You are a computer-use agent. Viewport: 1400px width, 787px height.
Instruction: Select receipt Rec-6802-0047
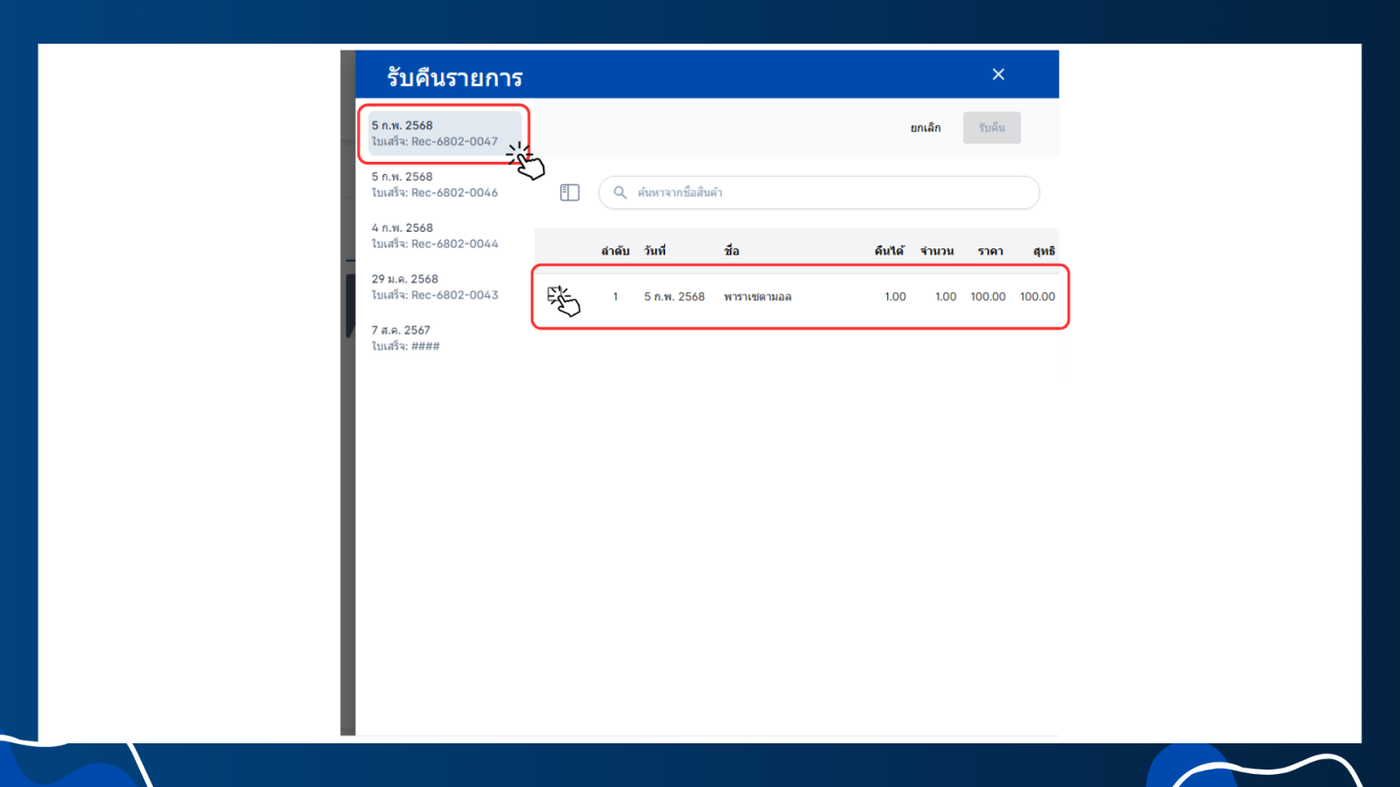click(x=445, y=134)
